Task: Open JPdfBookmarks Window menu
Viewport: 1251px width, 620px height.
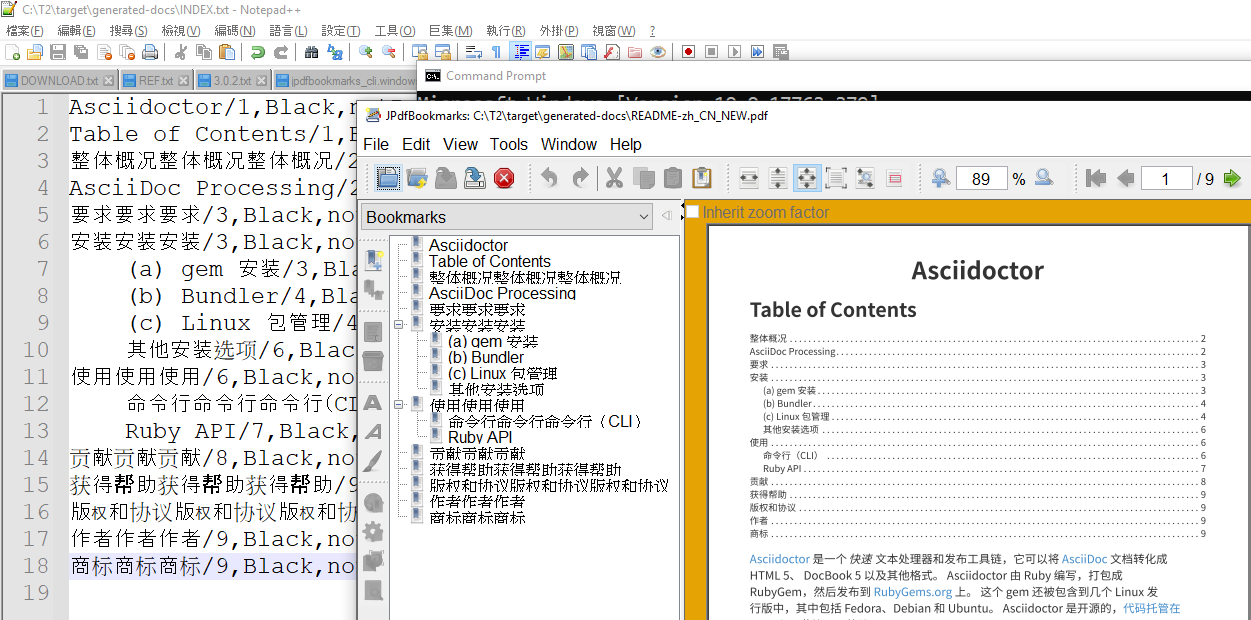Action: point(569,144)
